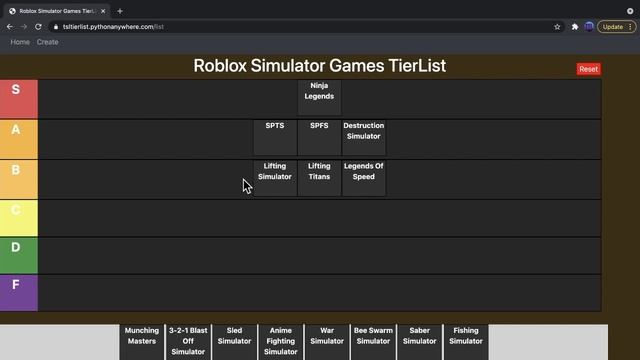The width and height of the screenshot is (640, 360).
Task: Click the red Reset button
Action: 588,69
